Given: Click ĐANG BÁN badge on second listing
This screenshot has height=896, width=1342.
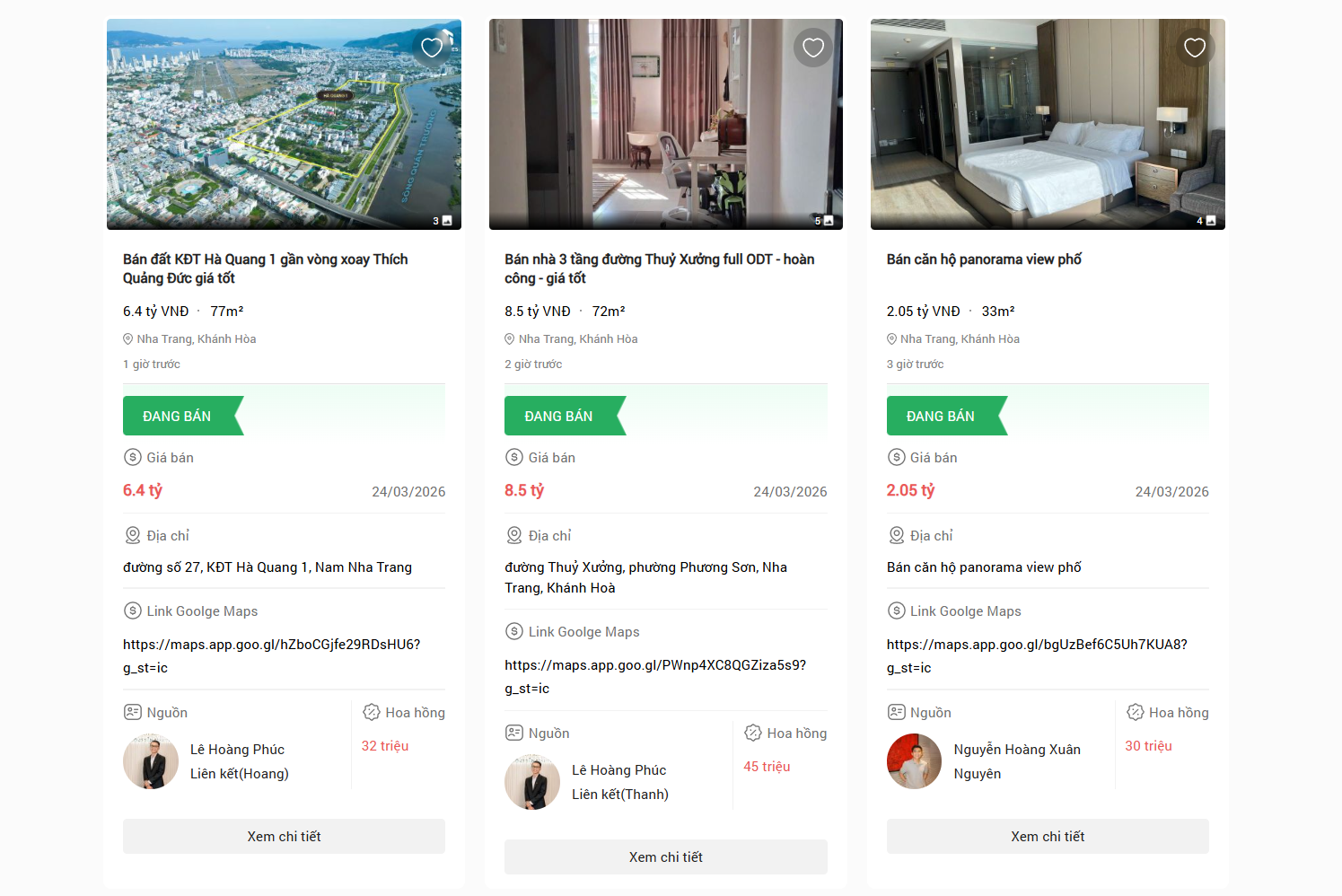Looking at the screenshot, I should 558,416.
